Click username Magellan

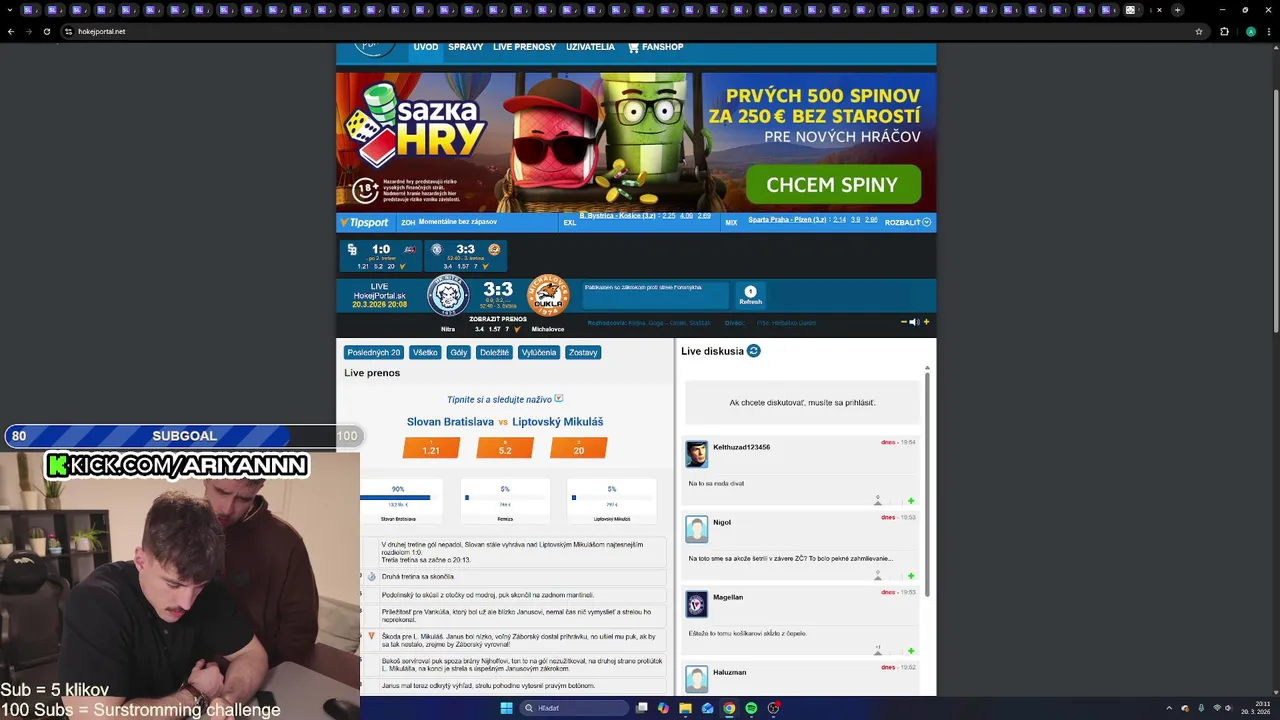point(728,597)
